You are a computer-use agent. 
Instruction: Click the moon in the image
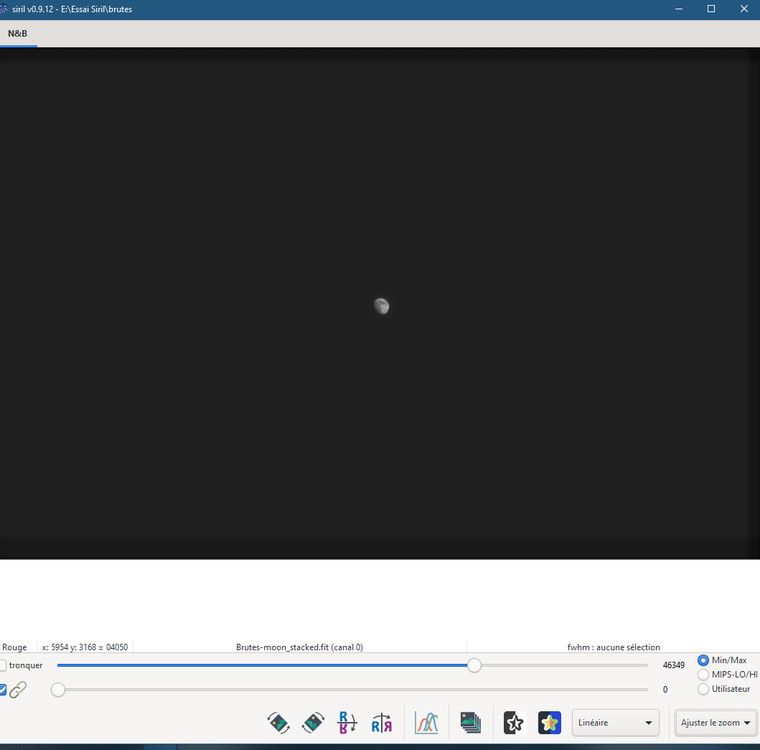tap(381, 306)
